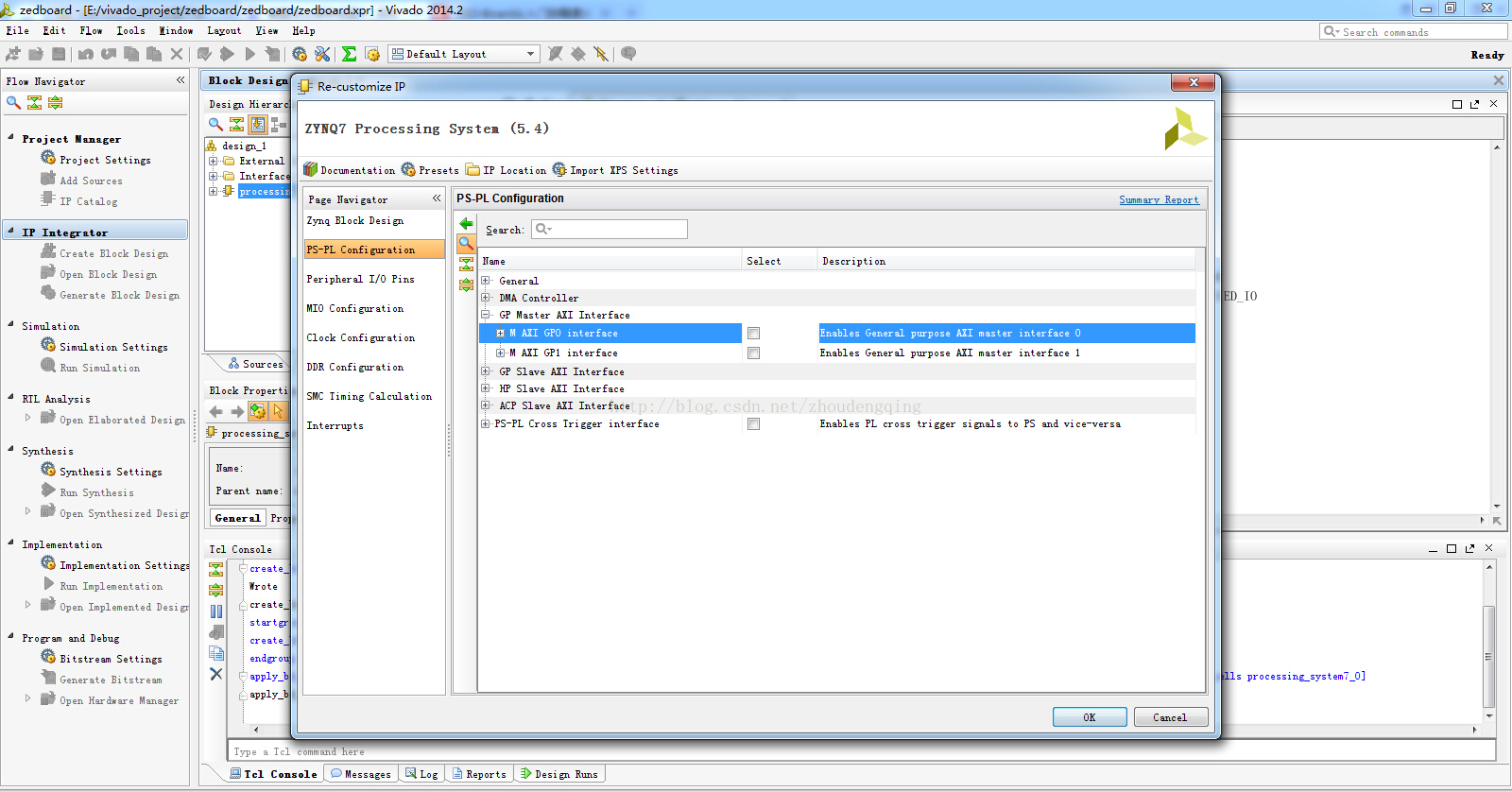The height and width of the screenshot is (792, 1512).
Task: Open Project Settings gear in main toolbar
Action: (300, 54)
